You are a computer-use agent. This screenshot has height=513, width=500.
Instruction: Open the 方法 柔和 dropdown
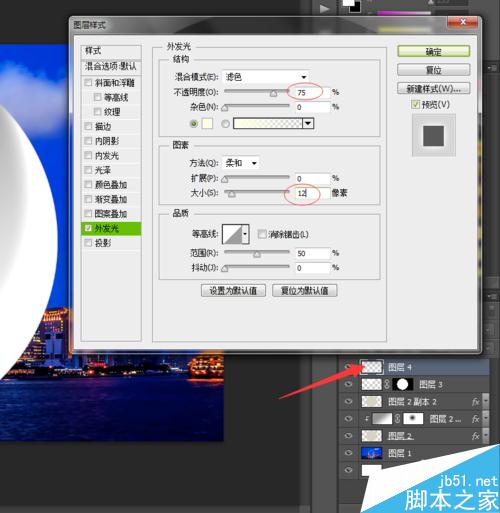tap(241, 163)
